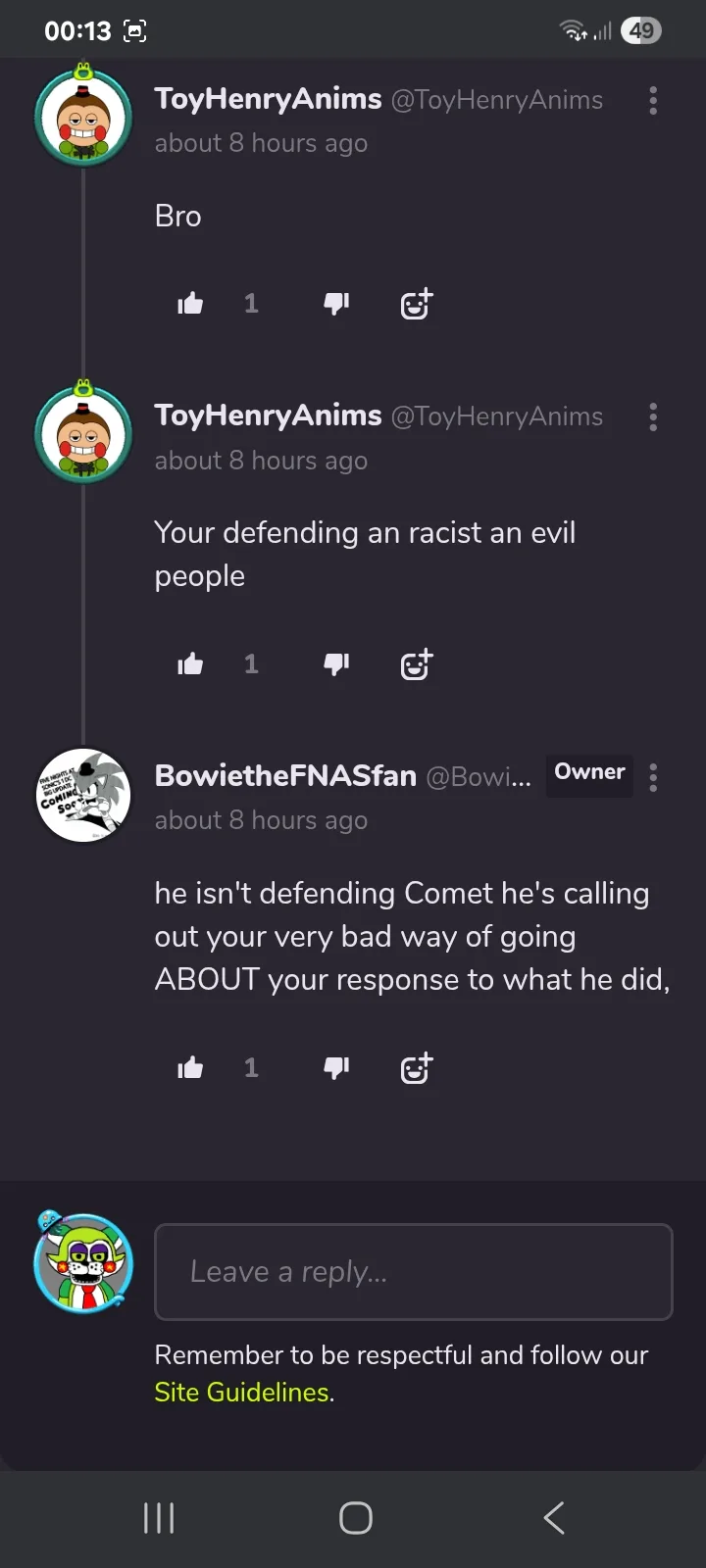706x1568 pixels.
Task: Like BowietheFNASfan's comment
Action: 190,1067
